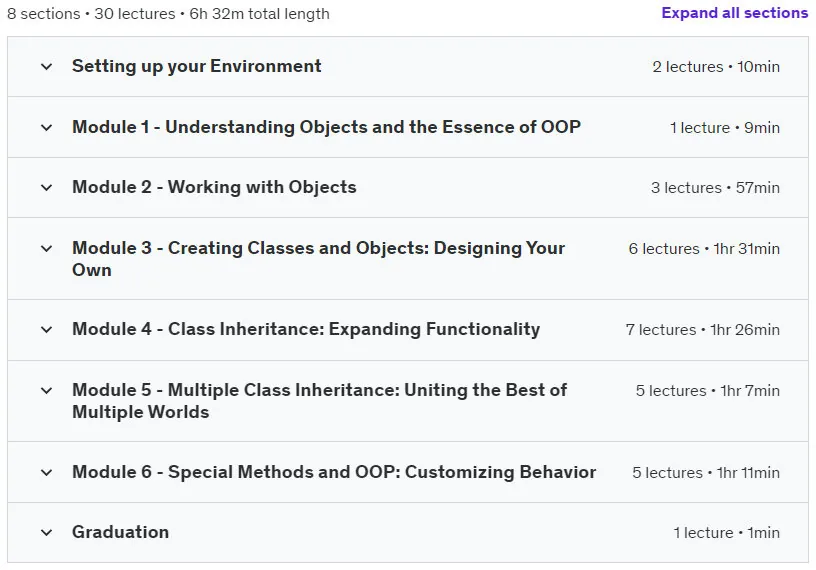
Task: Expand the Module 4 chevron arrow
Action: click(46, 330)
